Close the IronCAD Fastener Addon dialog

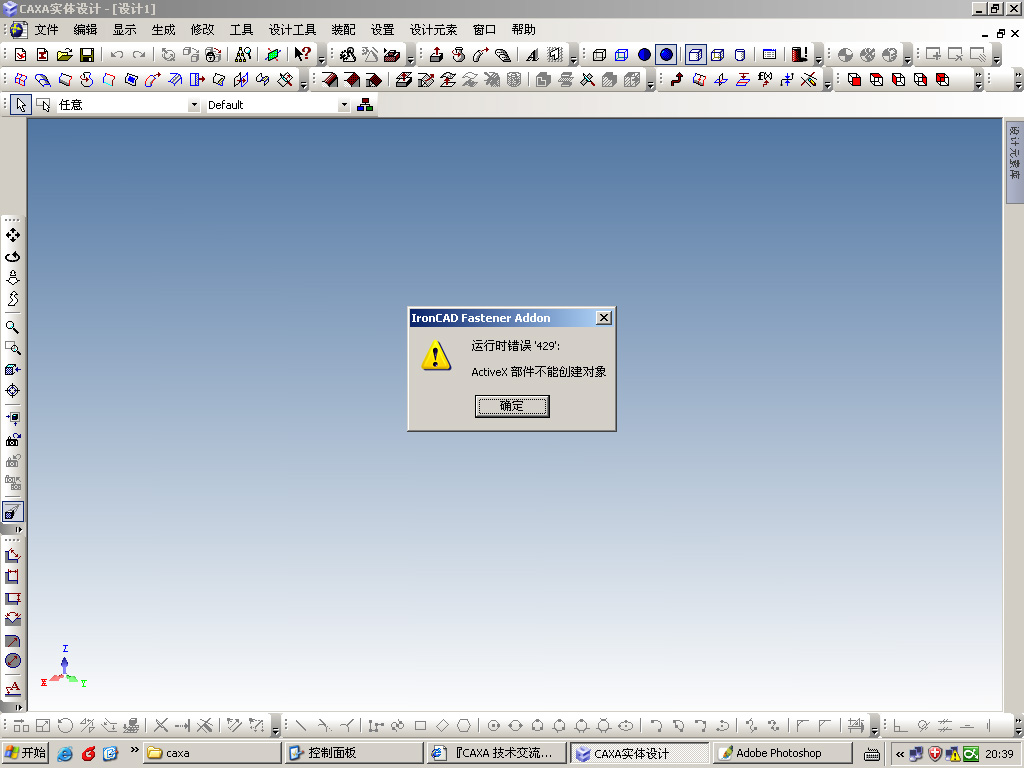(604, 317)
